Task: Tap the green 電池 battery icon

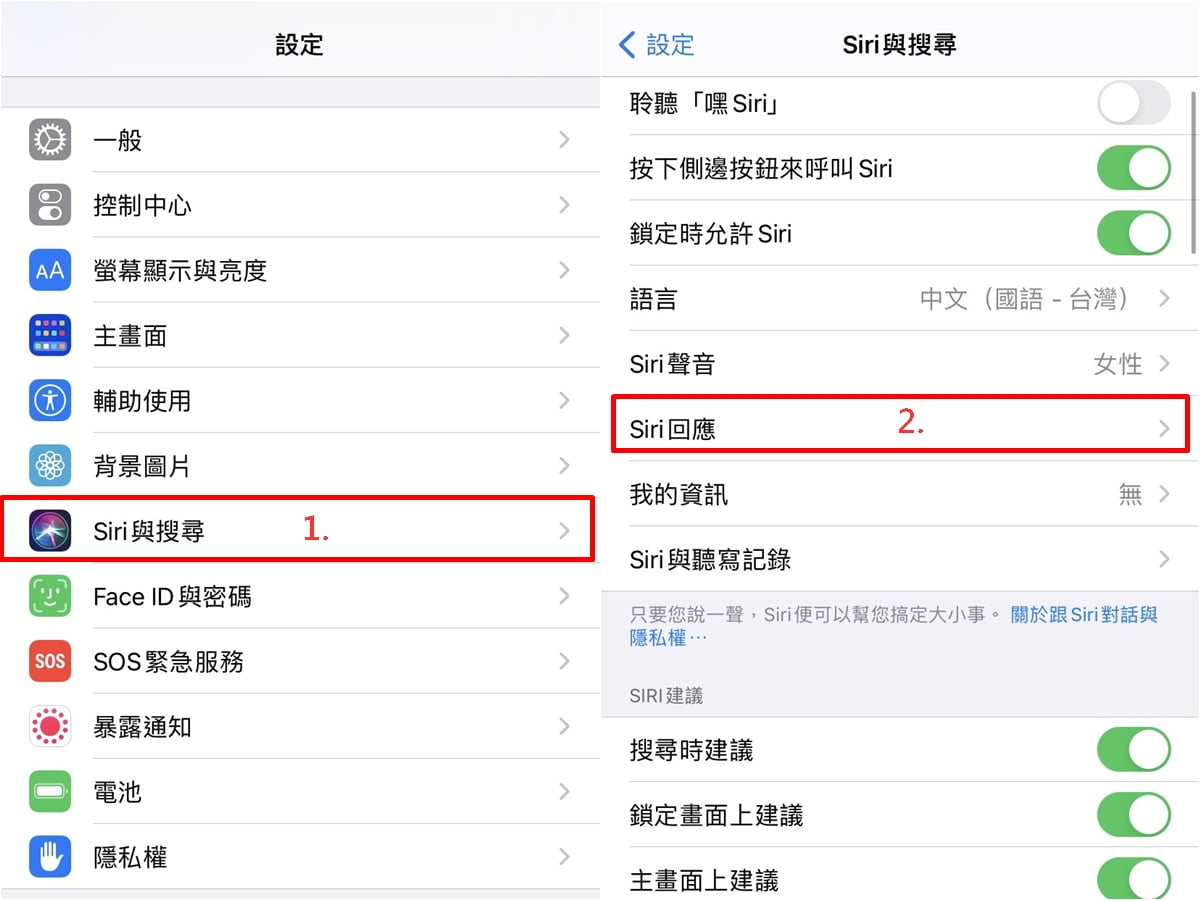Action: tap(50, 792)
